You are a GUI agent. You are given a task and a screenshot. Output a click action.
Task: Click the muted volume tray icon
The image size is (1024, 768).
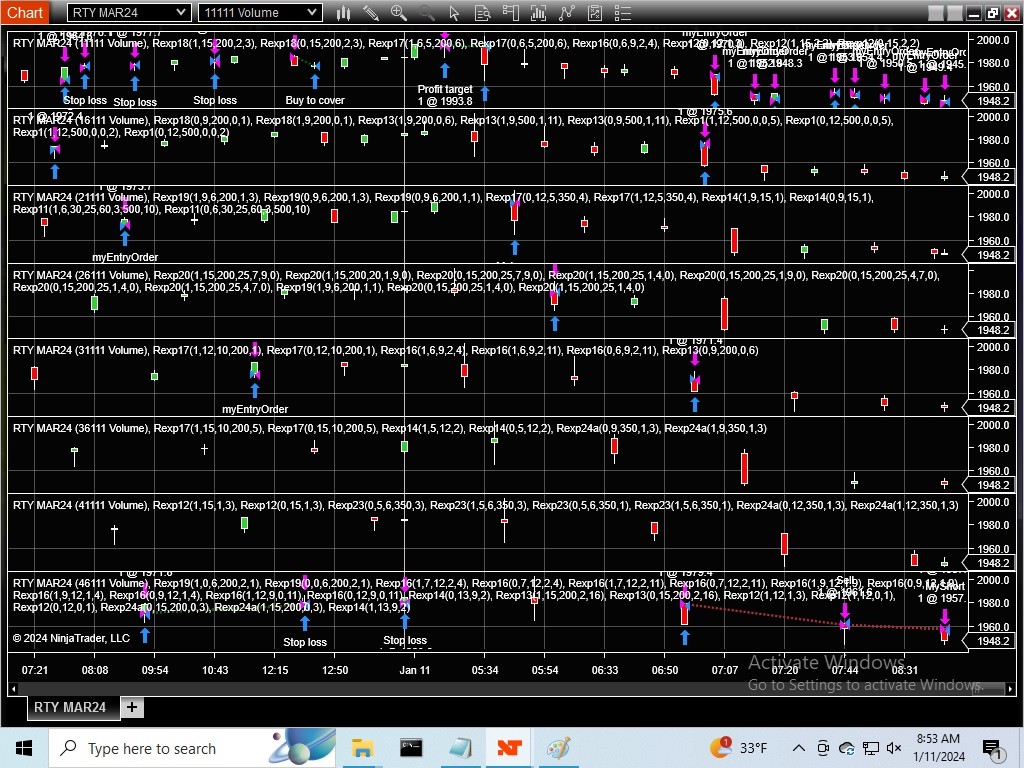895,748
